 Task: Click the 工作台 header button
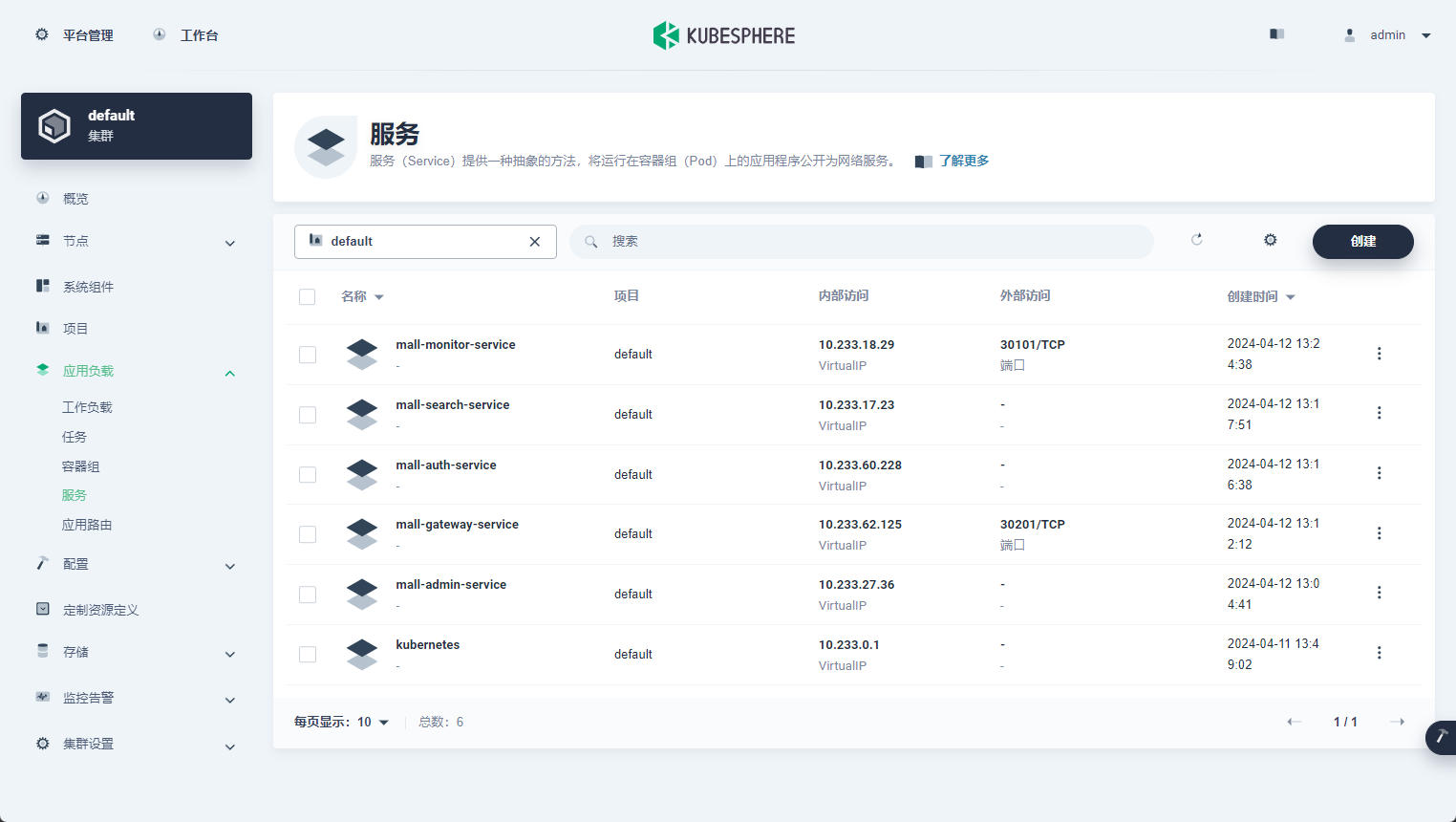pos(185,35)
